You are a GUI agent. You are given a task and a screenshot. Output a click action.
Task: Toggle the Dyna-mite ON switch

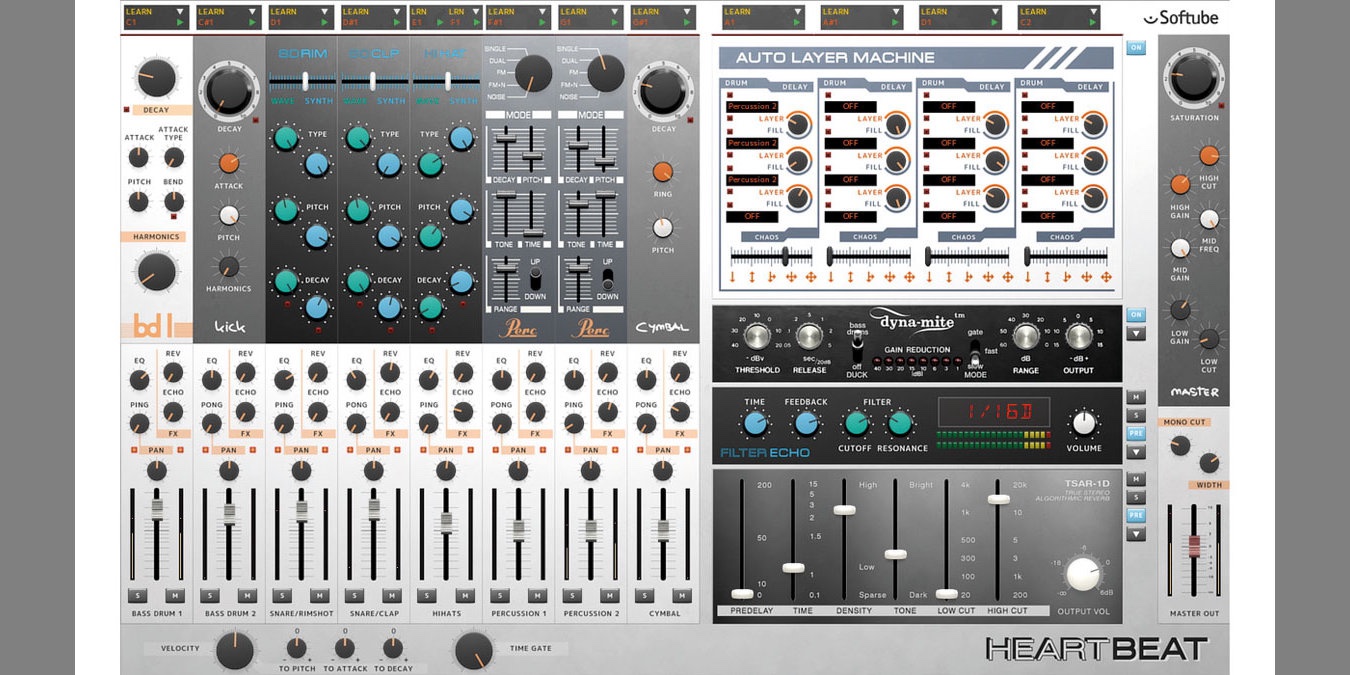point(1136,315)
